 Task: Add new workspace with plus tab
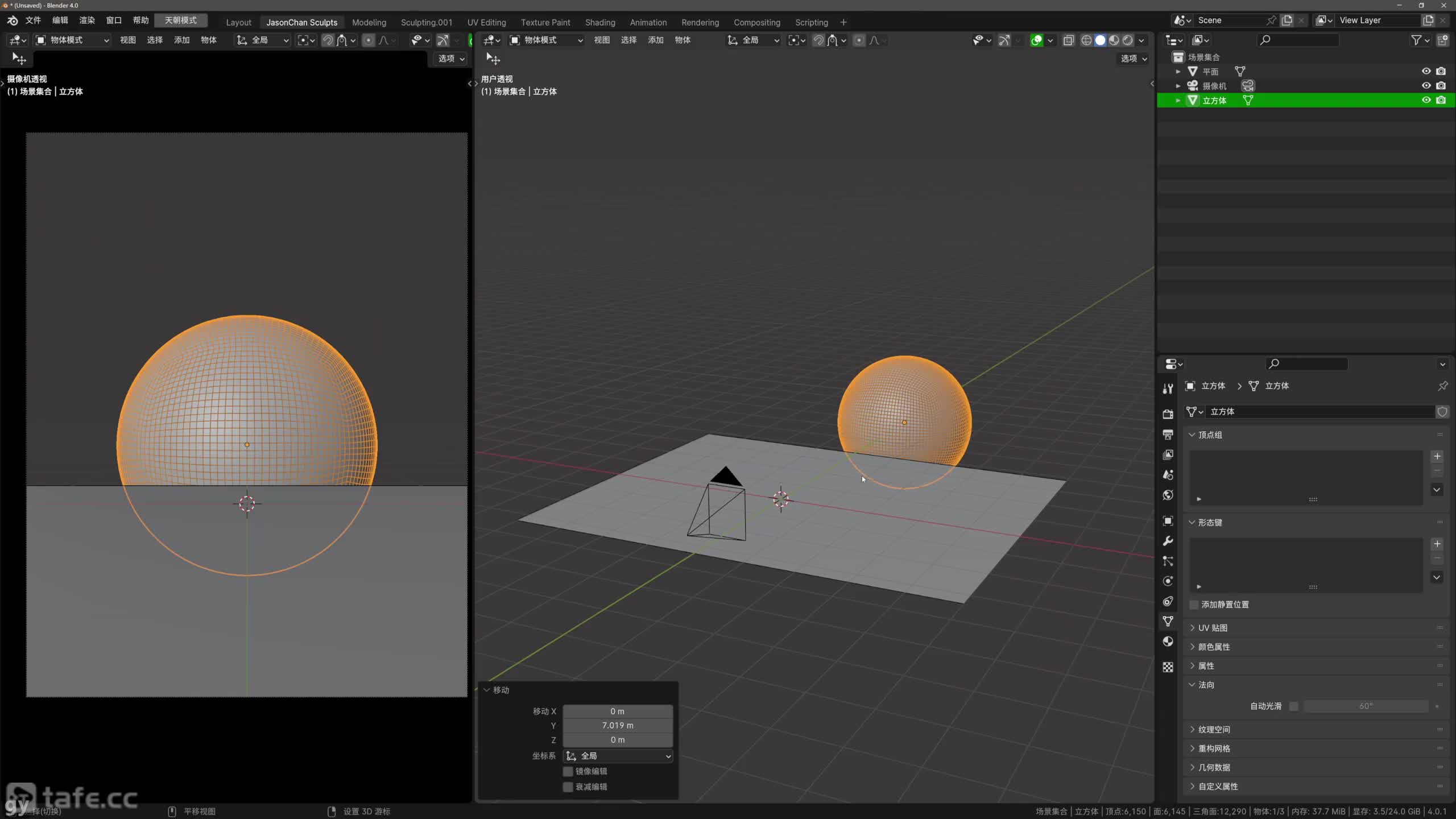click(843, 23)
